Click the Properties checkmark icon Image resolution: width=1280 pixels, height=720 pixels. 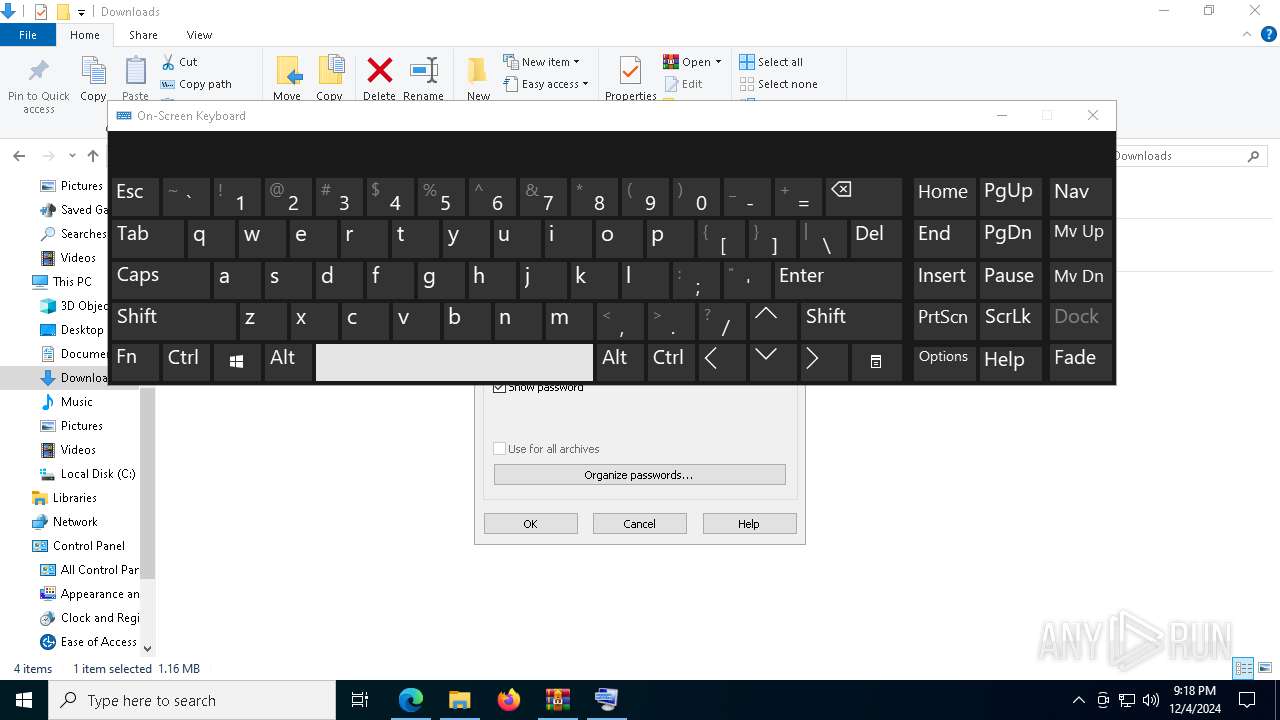pos(630,71)
